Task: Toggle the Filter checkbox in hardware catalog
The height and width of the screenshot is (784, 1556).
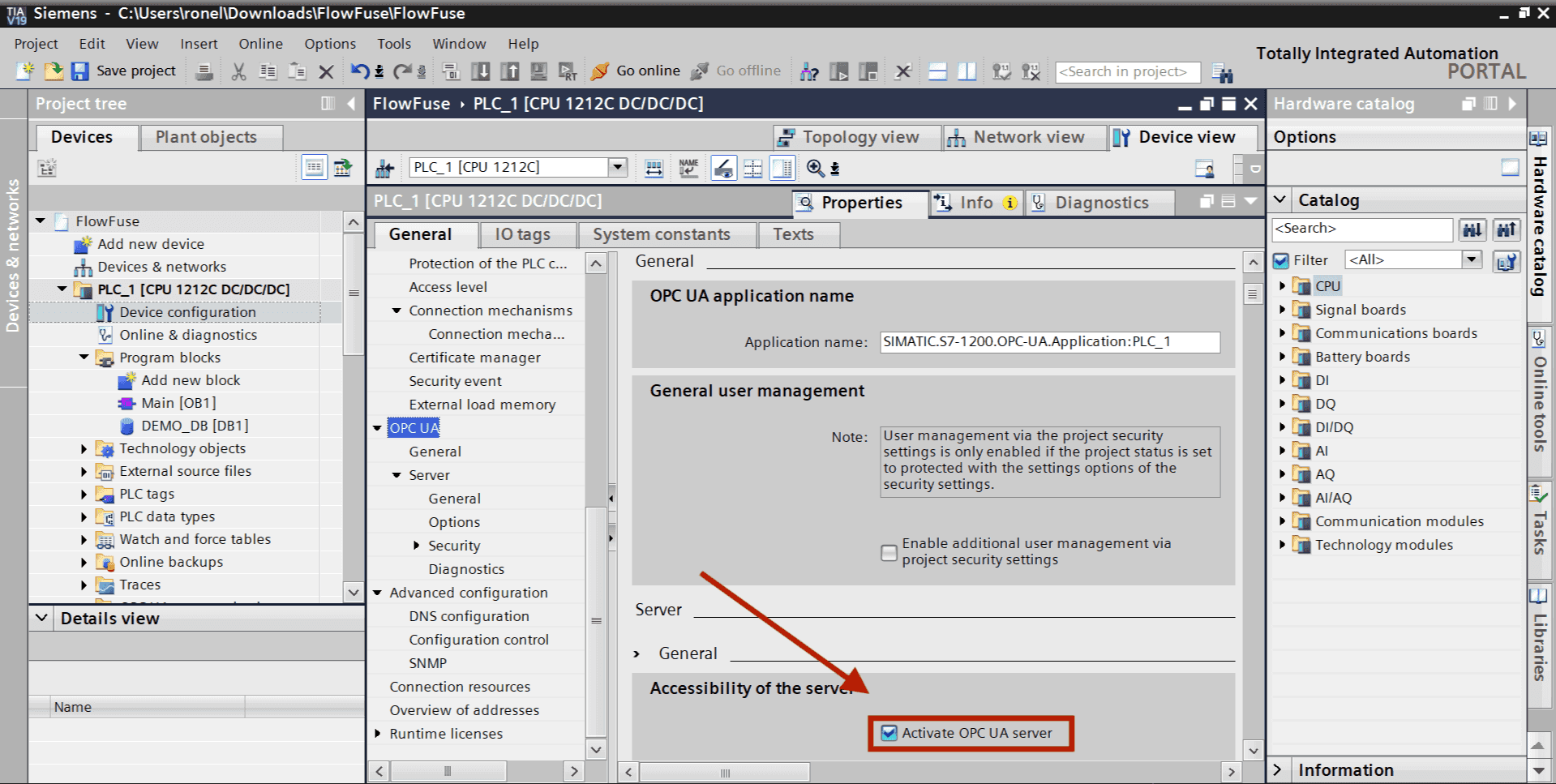Action: (1281, 259)
